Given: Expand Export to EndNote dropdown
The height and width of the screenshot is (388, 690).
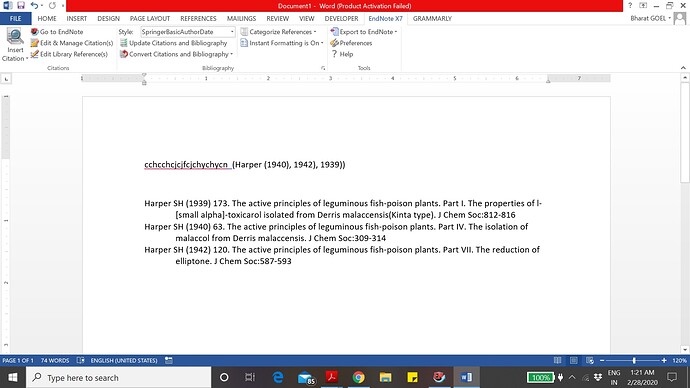Looking at the screenshot, I should tap(364, 32).
